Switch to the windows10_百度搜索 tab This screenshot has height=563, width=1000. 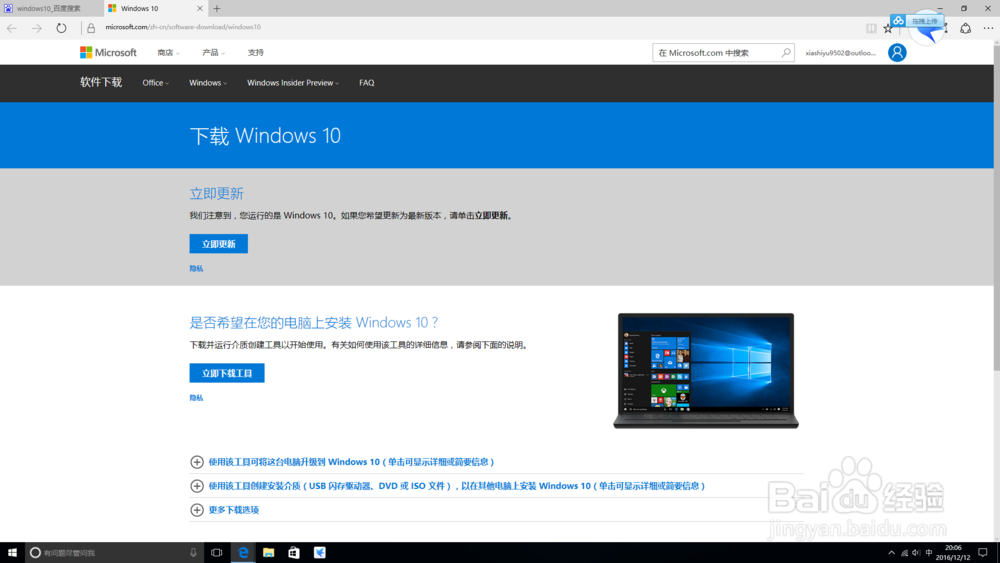click(51, 8)
